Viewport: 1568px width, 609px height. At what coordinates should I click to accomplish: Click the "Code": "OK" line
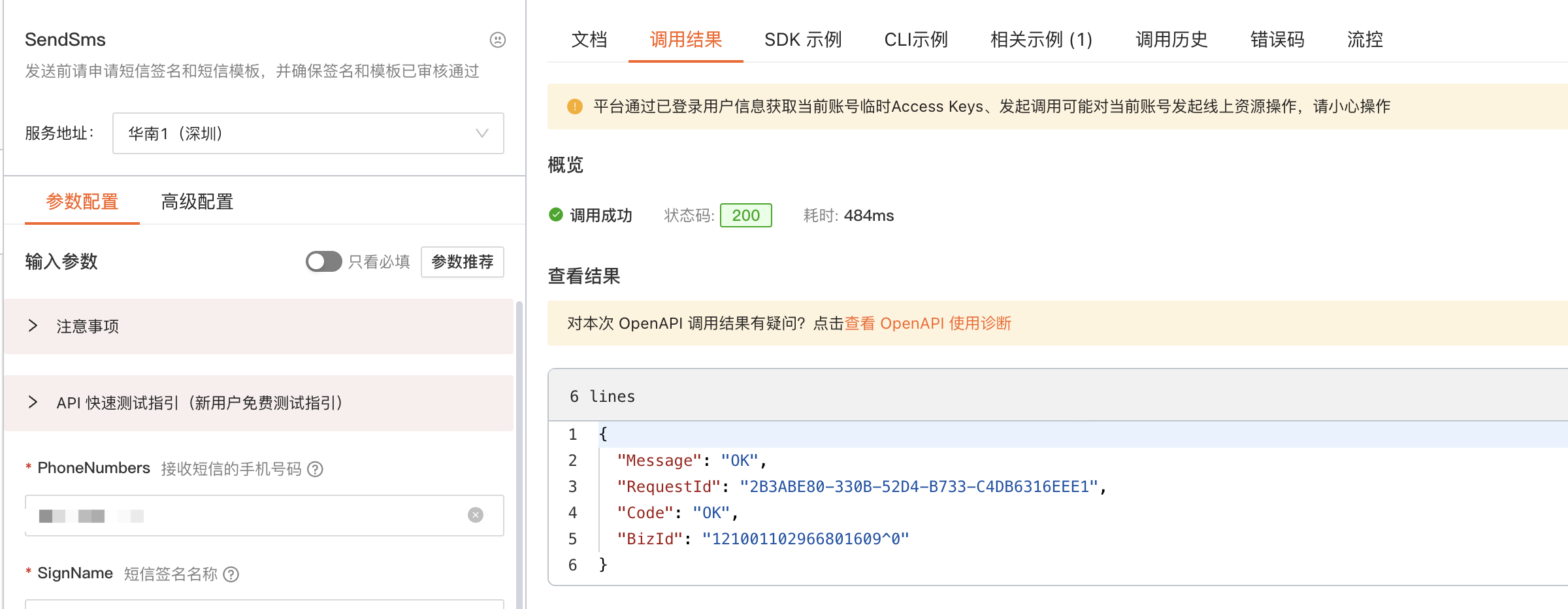pyautogui.click(x=678, y=513)
